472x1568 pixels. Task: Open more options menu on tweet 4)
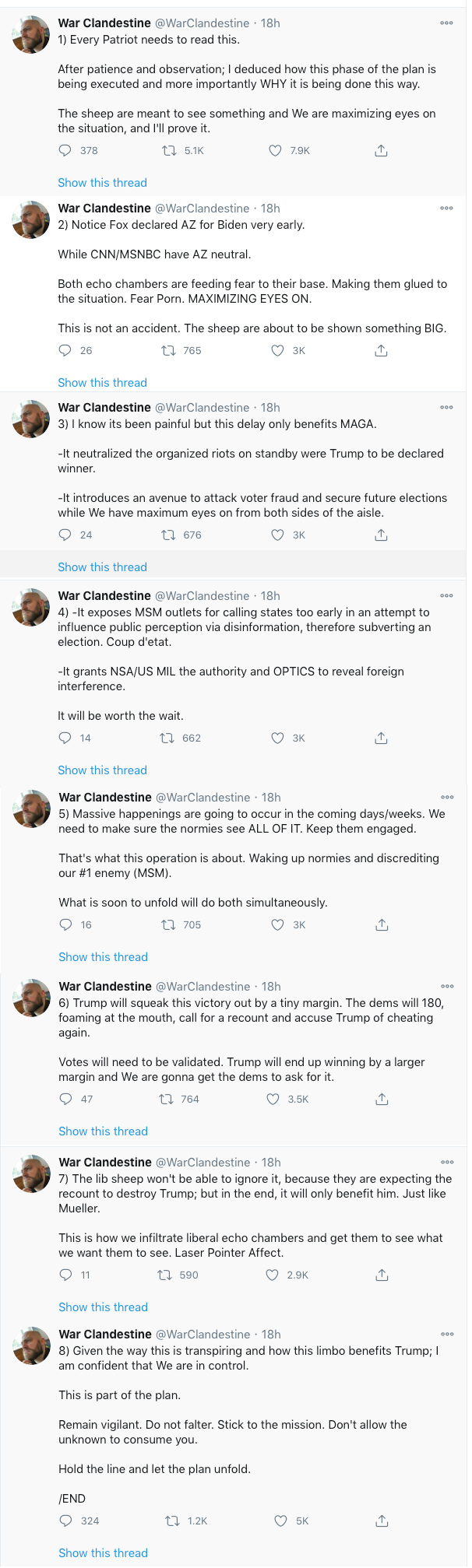[x=446, y=595]
